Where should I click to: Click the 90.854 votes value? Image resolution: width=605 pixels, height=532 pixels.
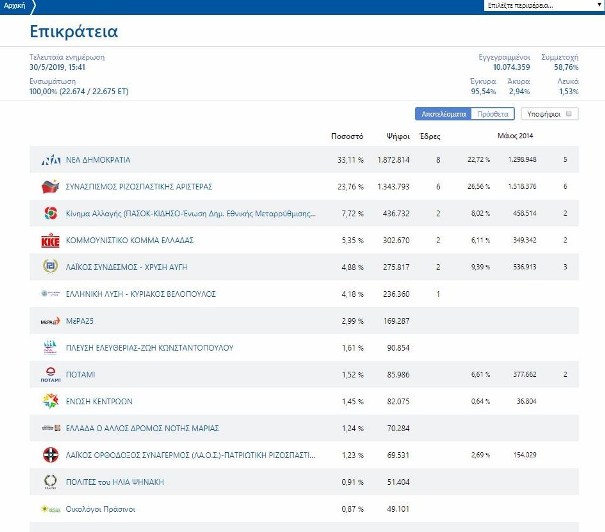(398, 348)
